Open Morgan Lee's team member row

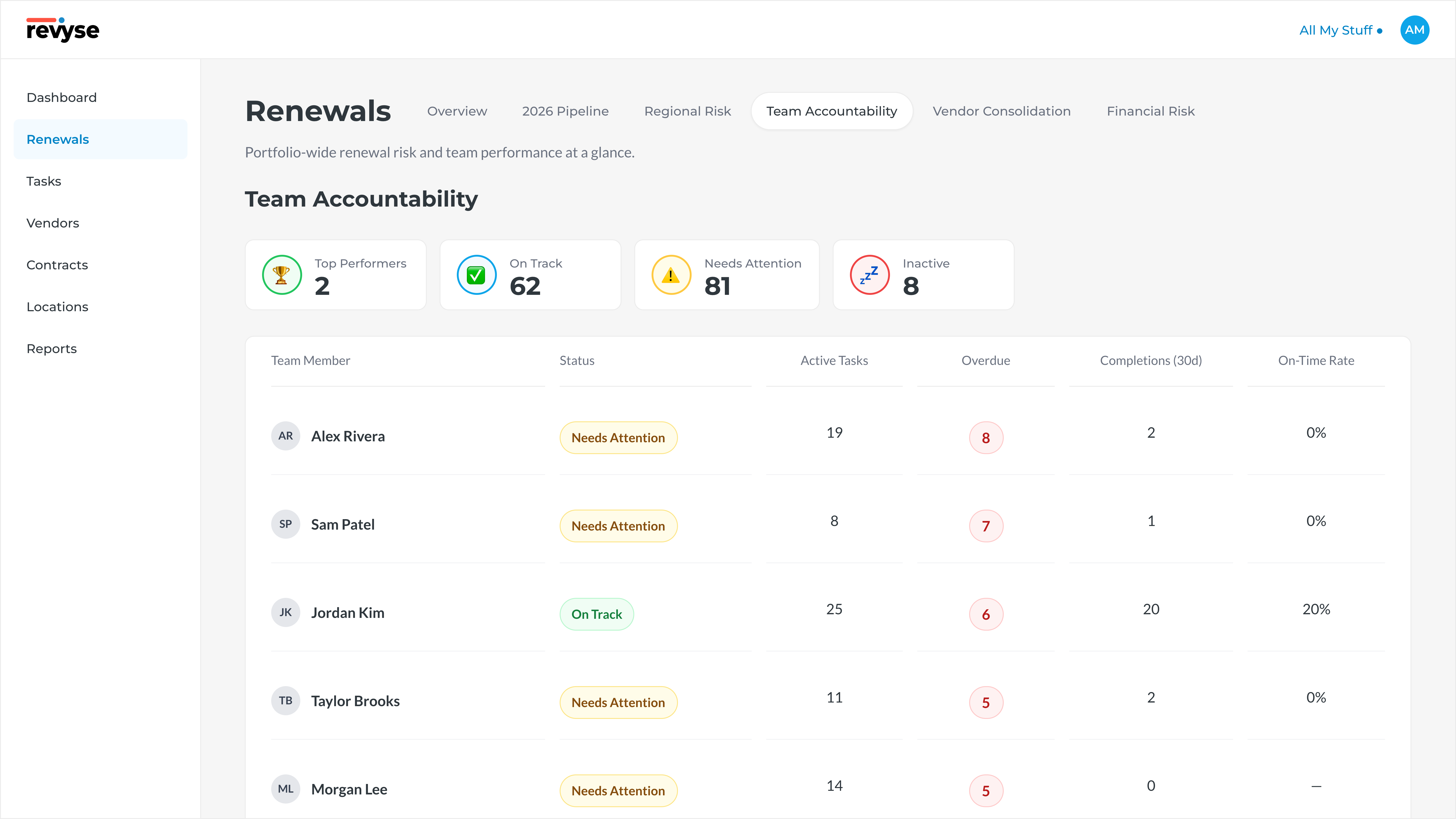click(x=349, y=789)
